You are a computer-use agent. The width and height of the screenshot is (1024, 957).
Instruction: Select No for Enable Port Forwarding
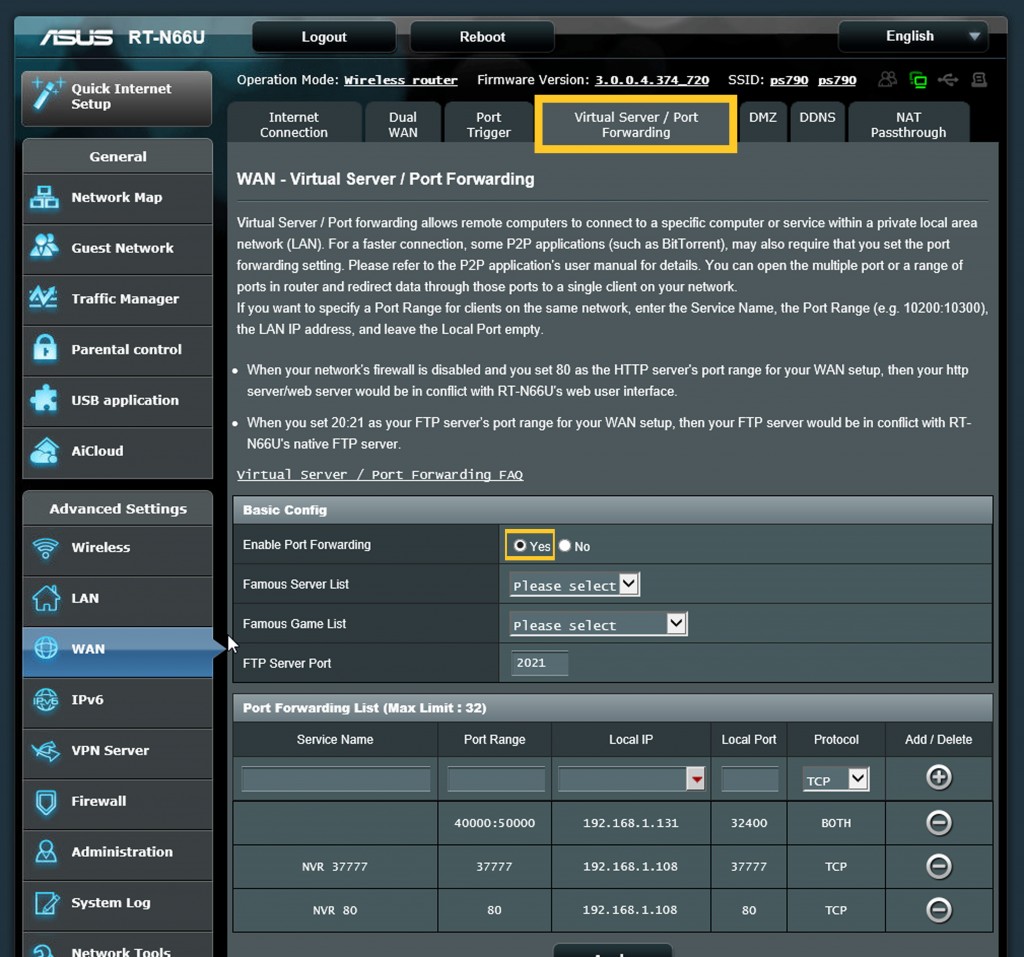[565, 545]
